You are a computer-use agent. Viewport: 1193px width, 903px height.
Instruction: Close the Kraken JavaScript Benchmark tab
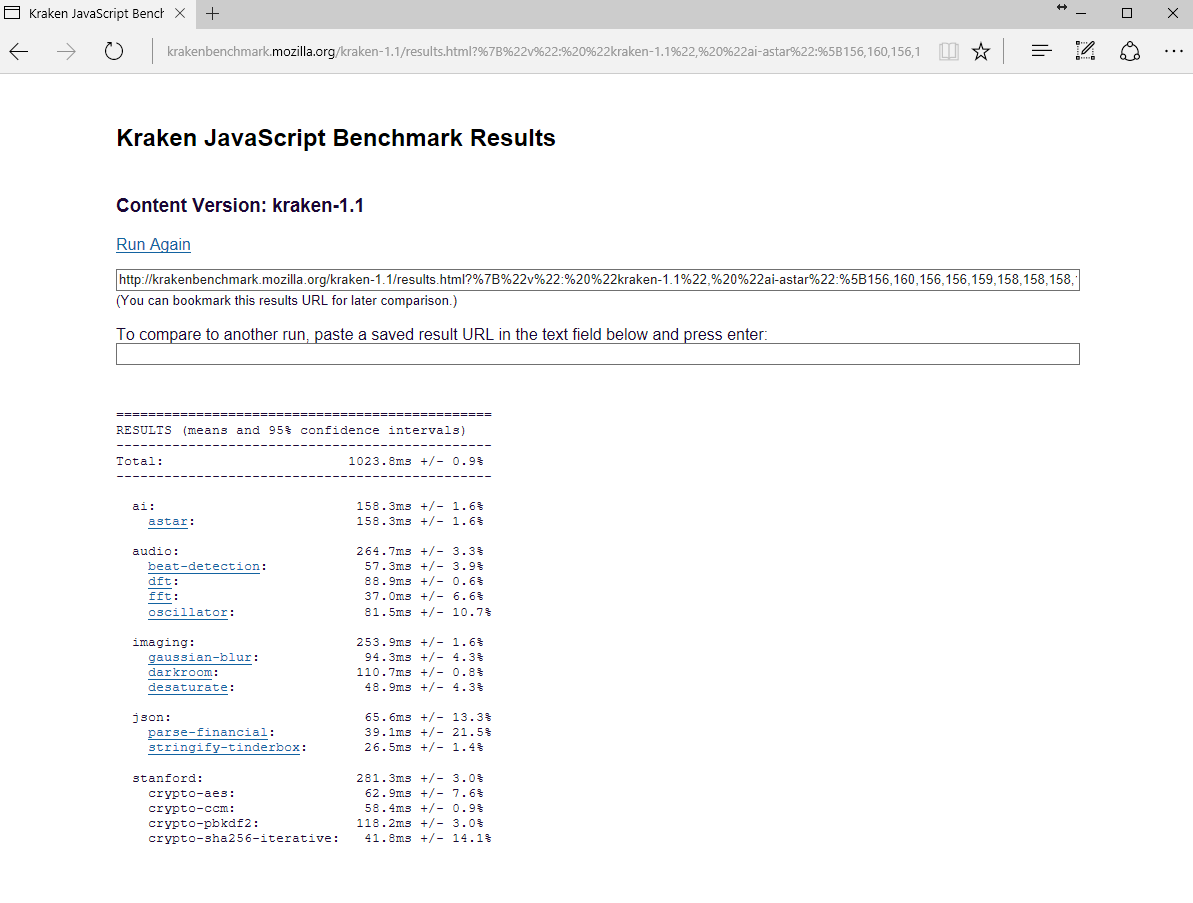(180, 14)
